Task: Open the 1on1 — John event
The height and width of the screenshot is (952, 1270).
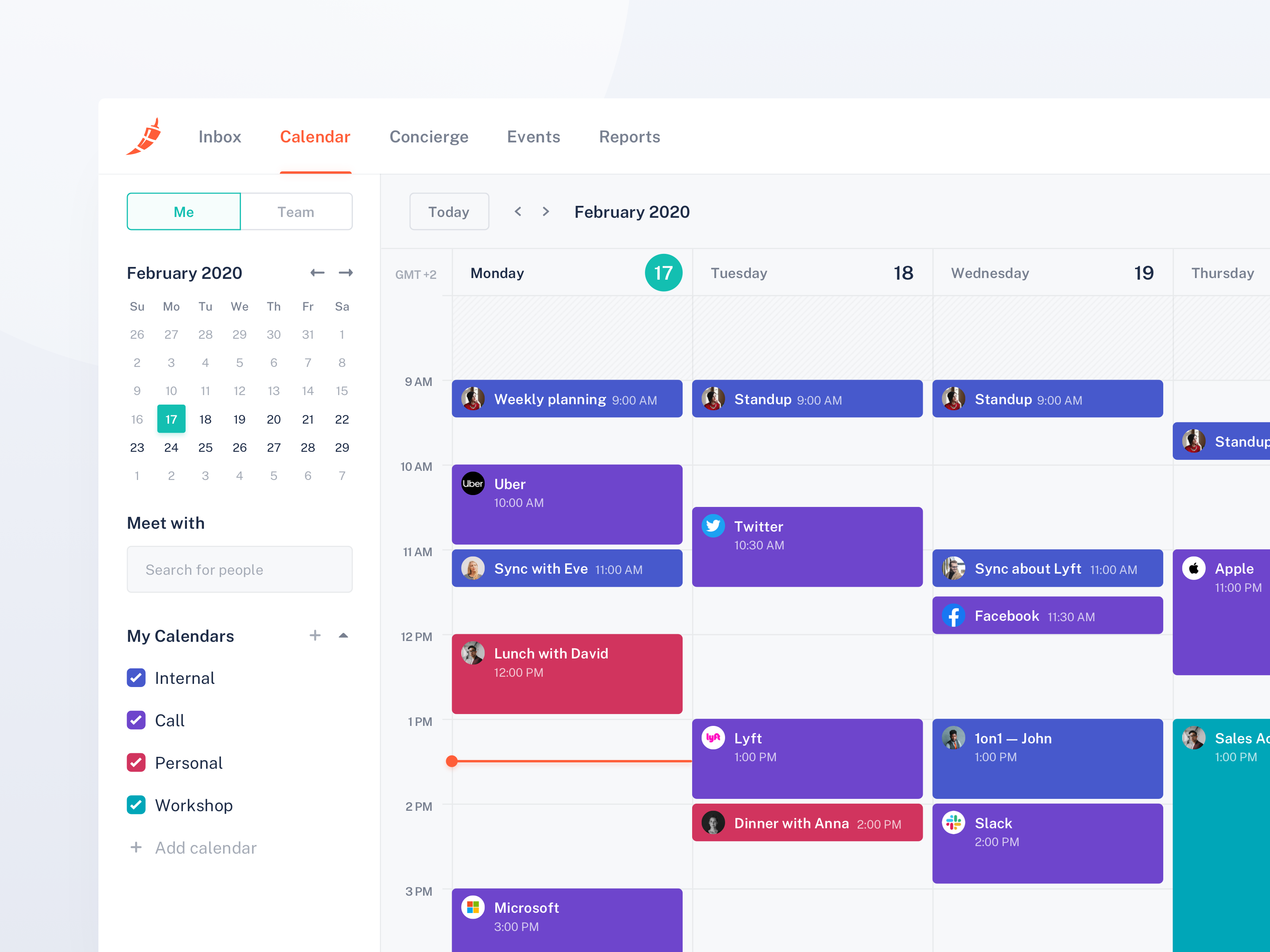Action: point(1048,758)
